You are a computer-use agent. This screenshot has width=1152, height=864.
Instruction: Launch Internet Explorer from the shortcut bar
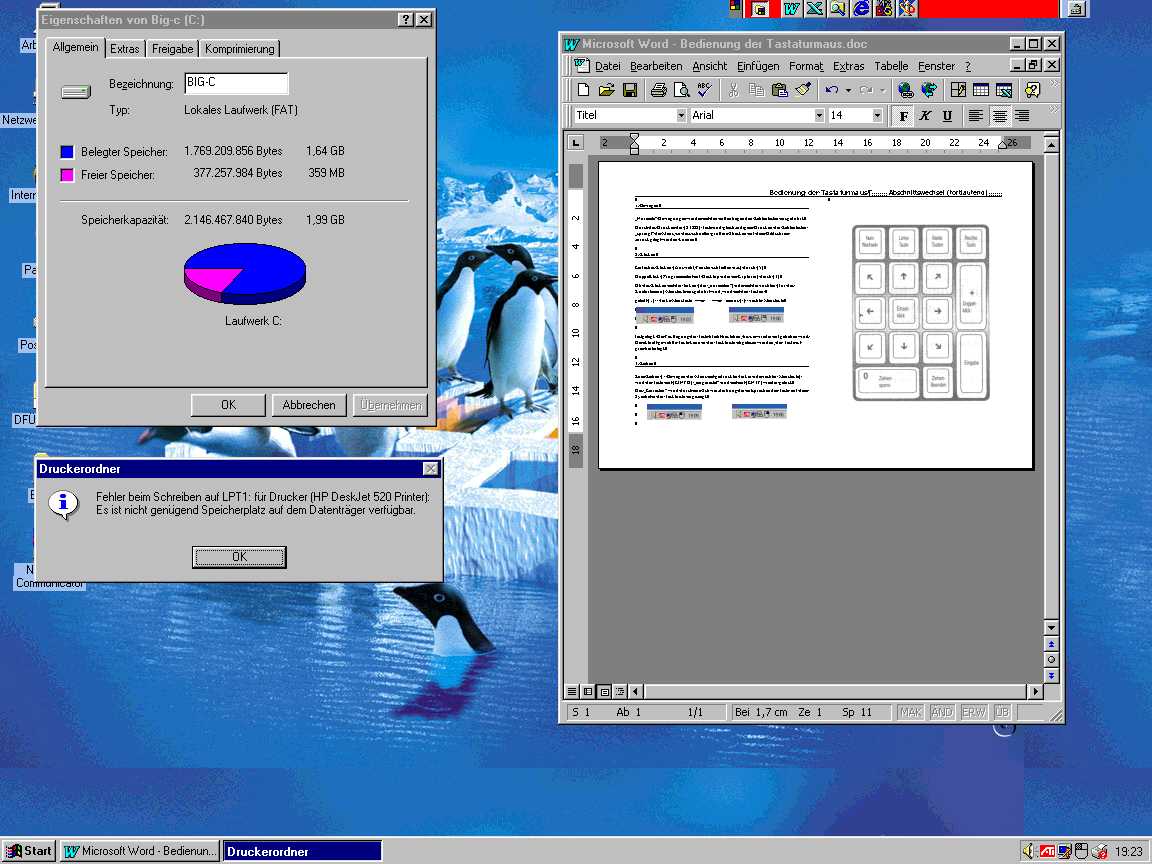[861, 8]
